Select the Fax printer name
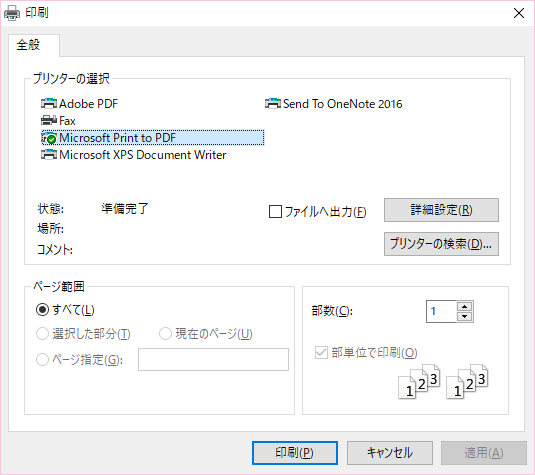Viewport: 535px width, 475px height. click(67, 120)
